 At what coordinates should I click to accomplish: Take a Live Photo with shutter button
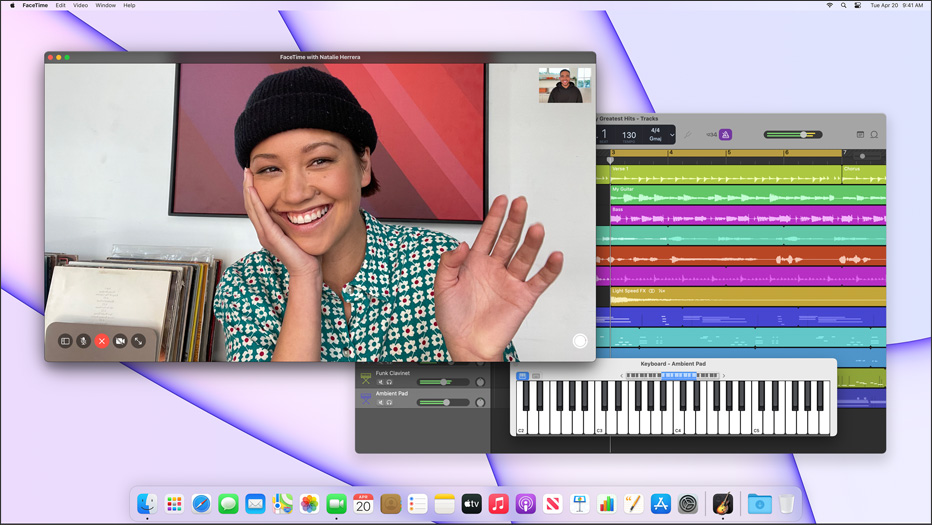579,341
